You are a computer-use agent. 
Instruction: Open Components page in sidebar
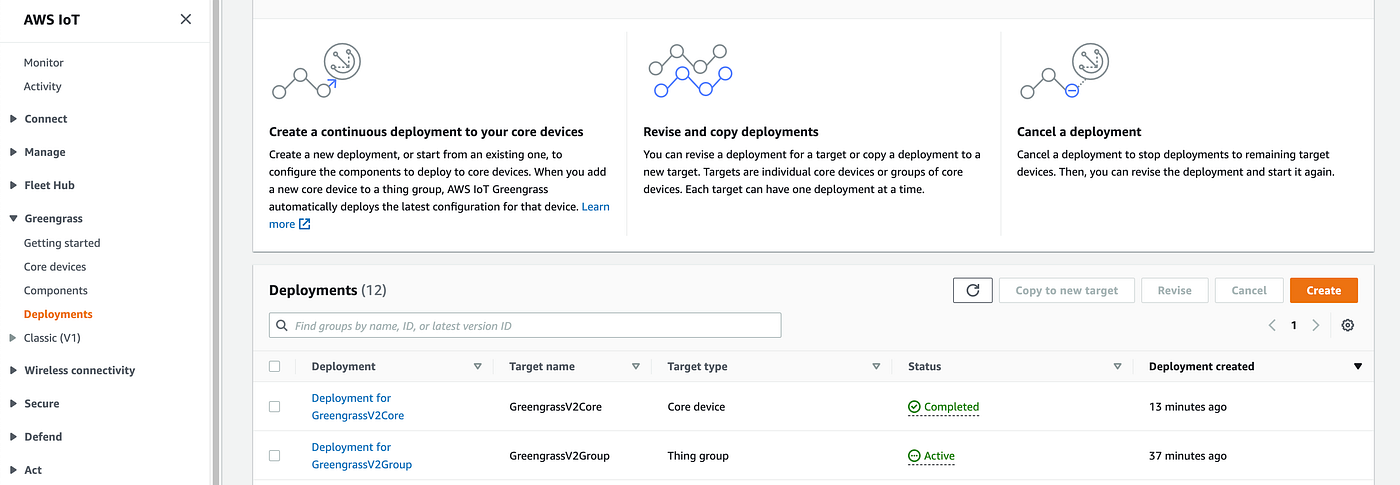56,291
